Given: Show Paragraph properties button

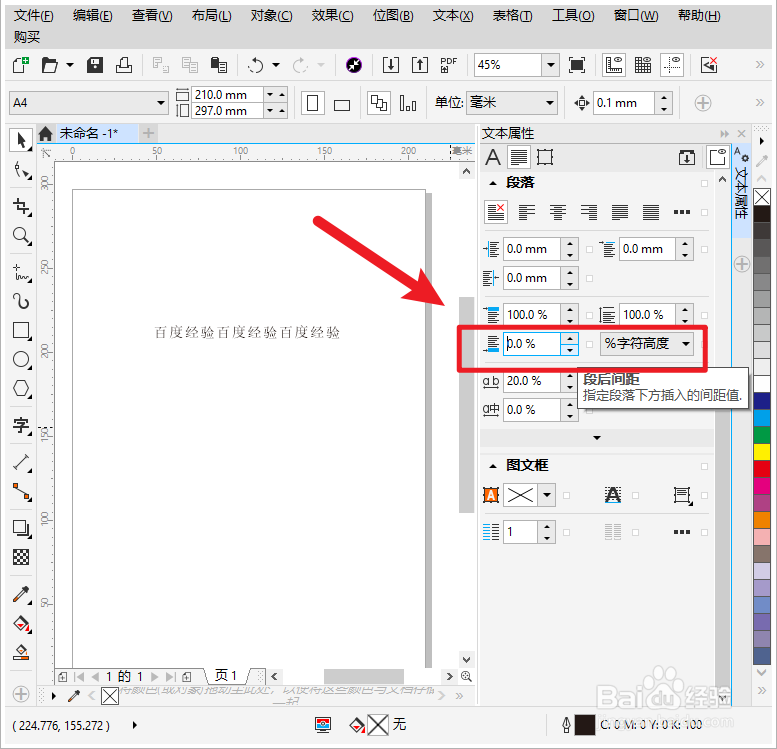Looking at the screenshot, I should click(x=519, y=158).
